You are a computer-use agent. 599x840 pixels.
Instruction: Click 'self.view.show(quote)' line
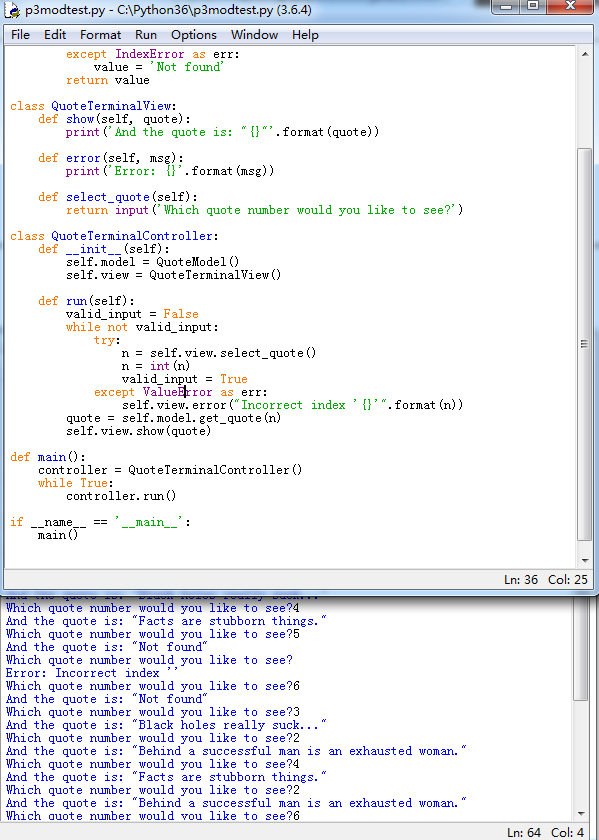[139, 431]
